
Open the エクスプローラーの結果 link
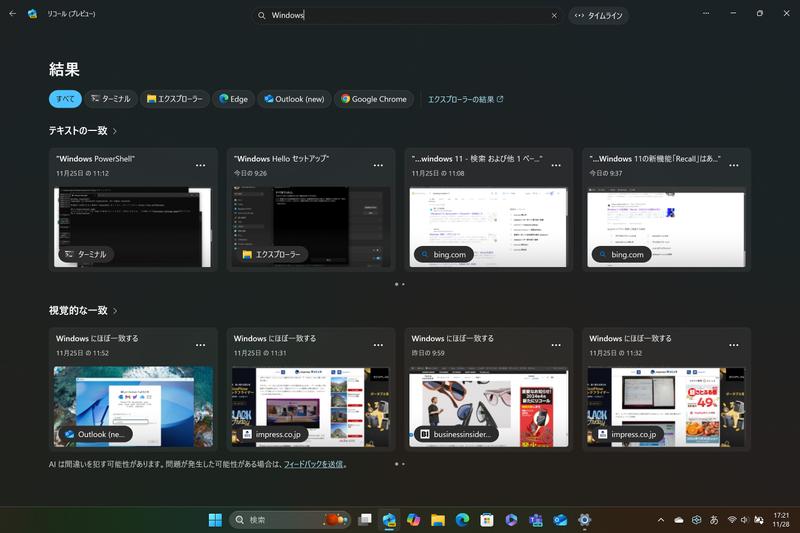point(465,99)
